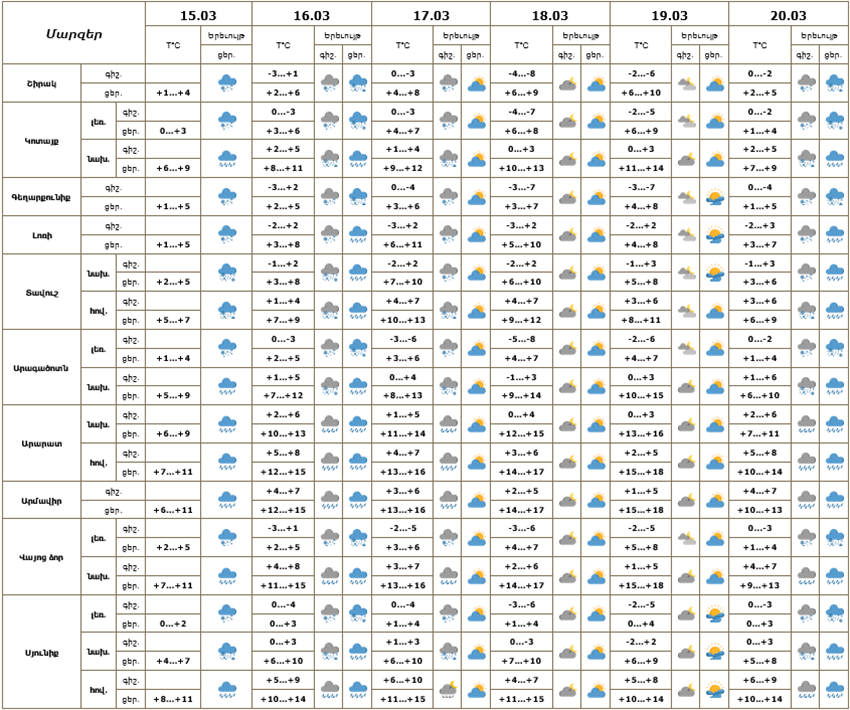Select Կոտայք նախ. 17.03 daytime partly-sunny icon
Image resolution: width=850 pixels, height=710 pixels.
point(477,159)
